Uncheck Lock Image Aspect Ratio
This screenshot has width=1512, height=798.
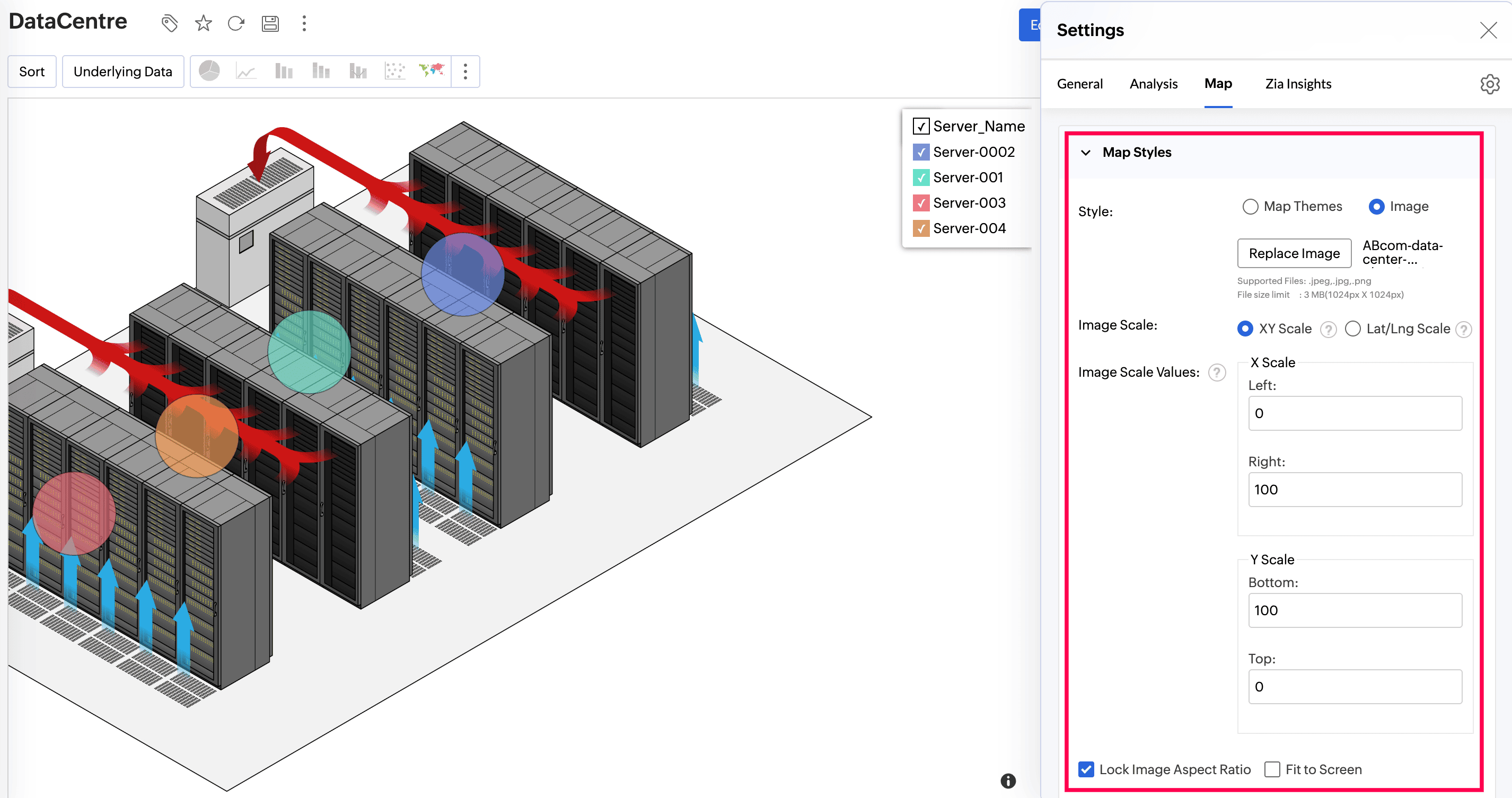1086,769
